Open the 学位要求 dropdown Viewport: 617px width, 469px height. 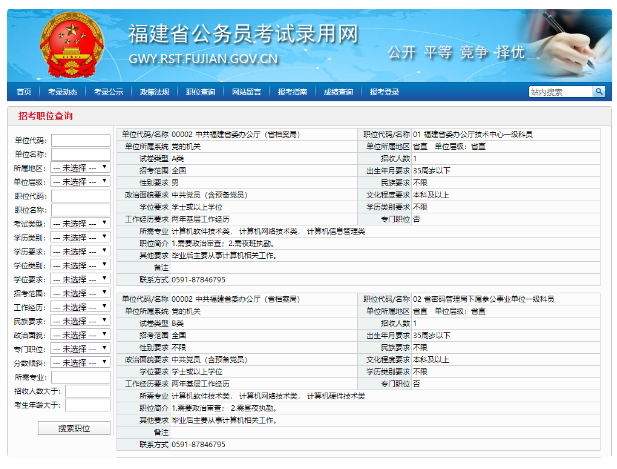pos(80,279)
